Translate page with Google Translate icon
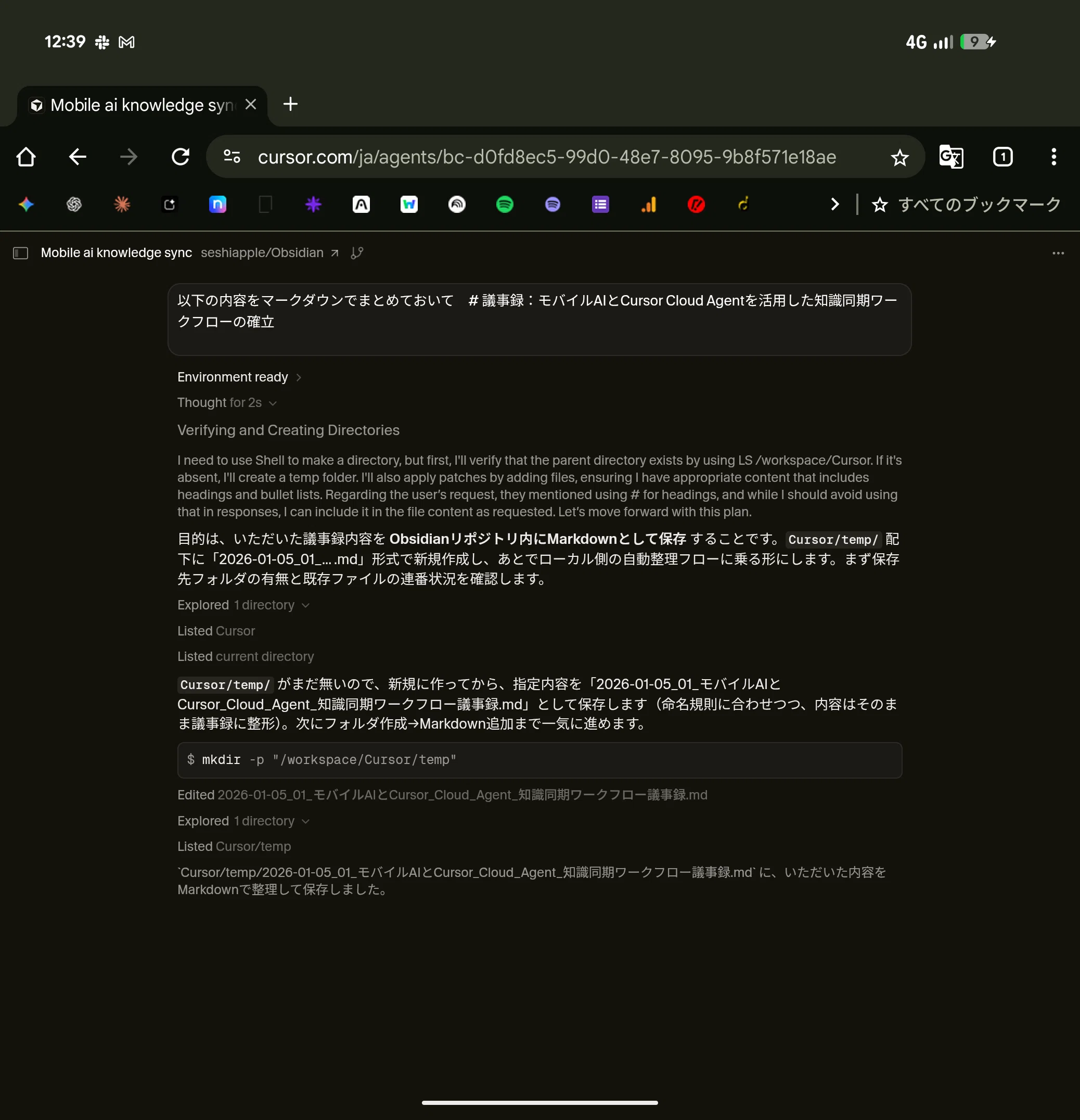The height and width of the screenshot is (1120, 1080). 951,157
